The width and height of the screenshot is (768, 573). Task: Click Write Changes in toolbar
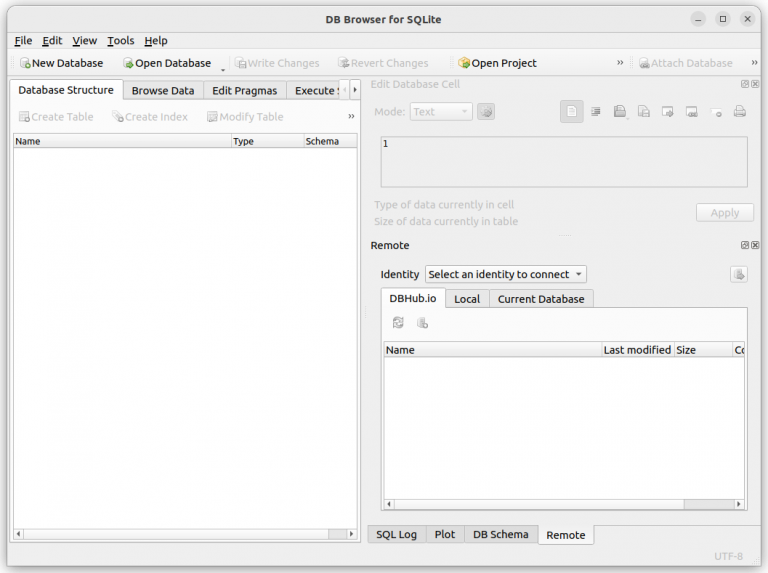[277, 63]
